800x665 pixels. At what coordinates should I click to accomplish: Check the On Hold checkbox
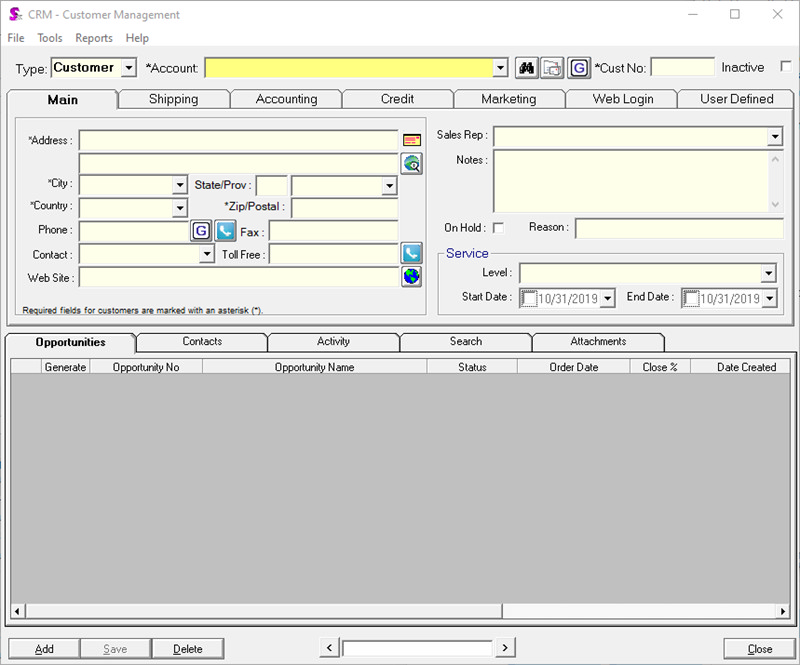496,227
